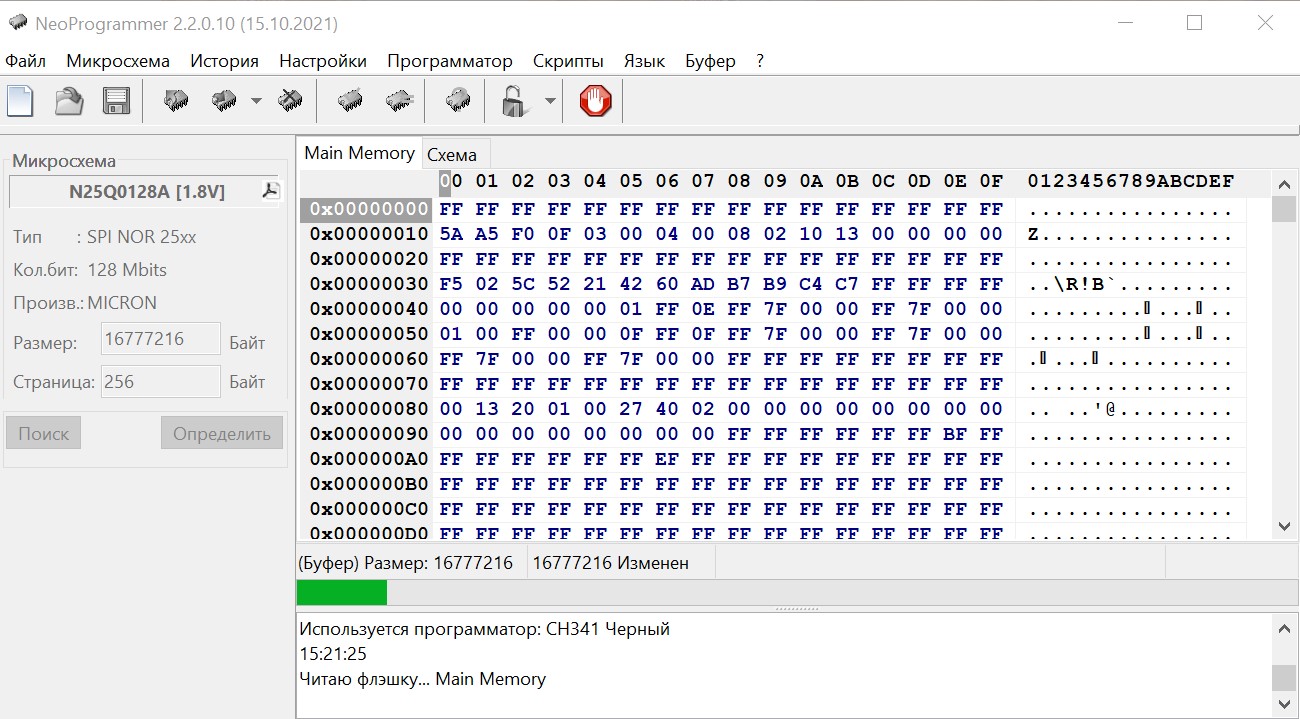The width and height of the screenshot is (1300, 719).
Task: Create a new file with blank page icon
Action: tap(21, 101)
